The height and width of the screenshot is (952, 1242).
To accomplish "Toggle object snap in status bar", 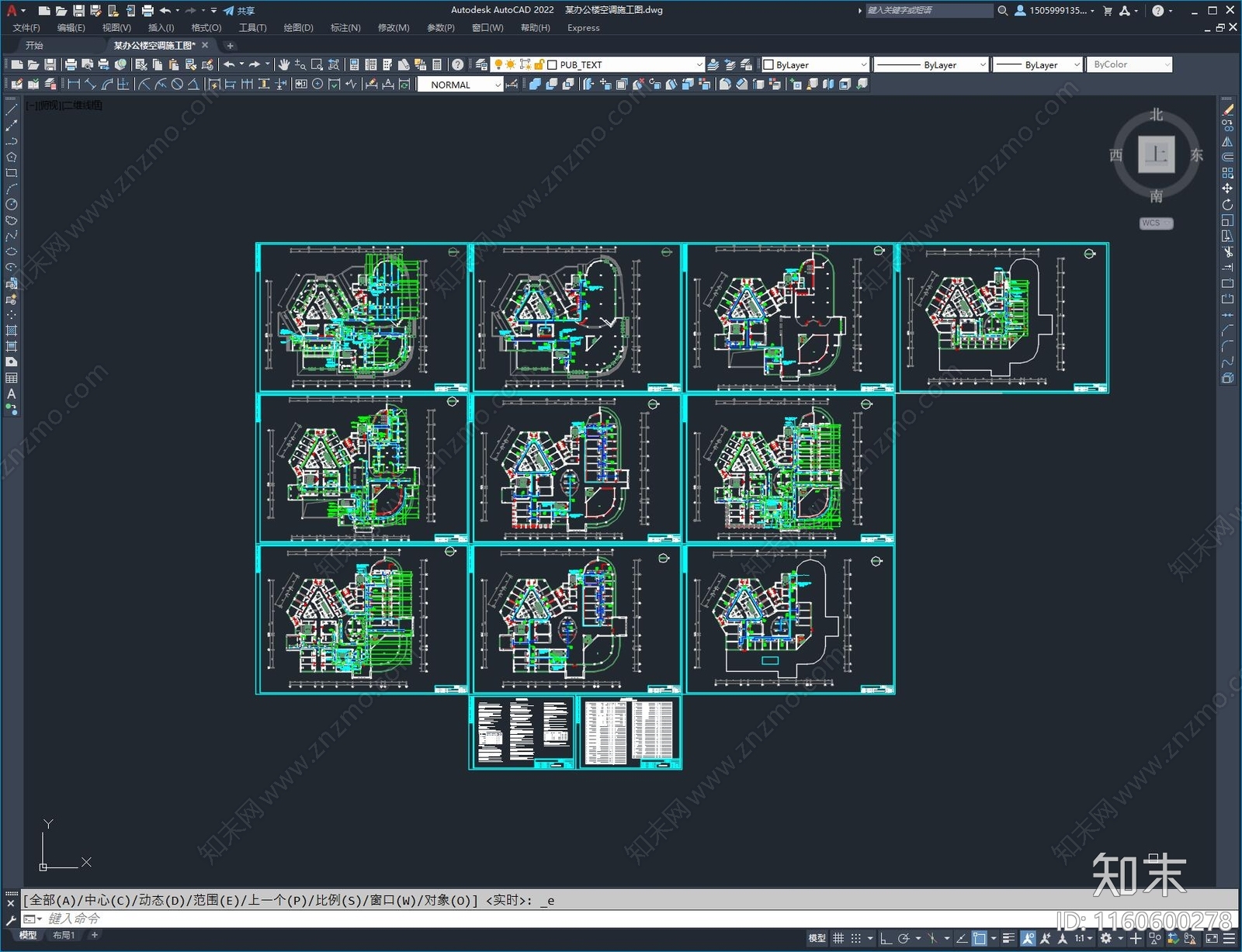I will point(980,938).
